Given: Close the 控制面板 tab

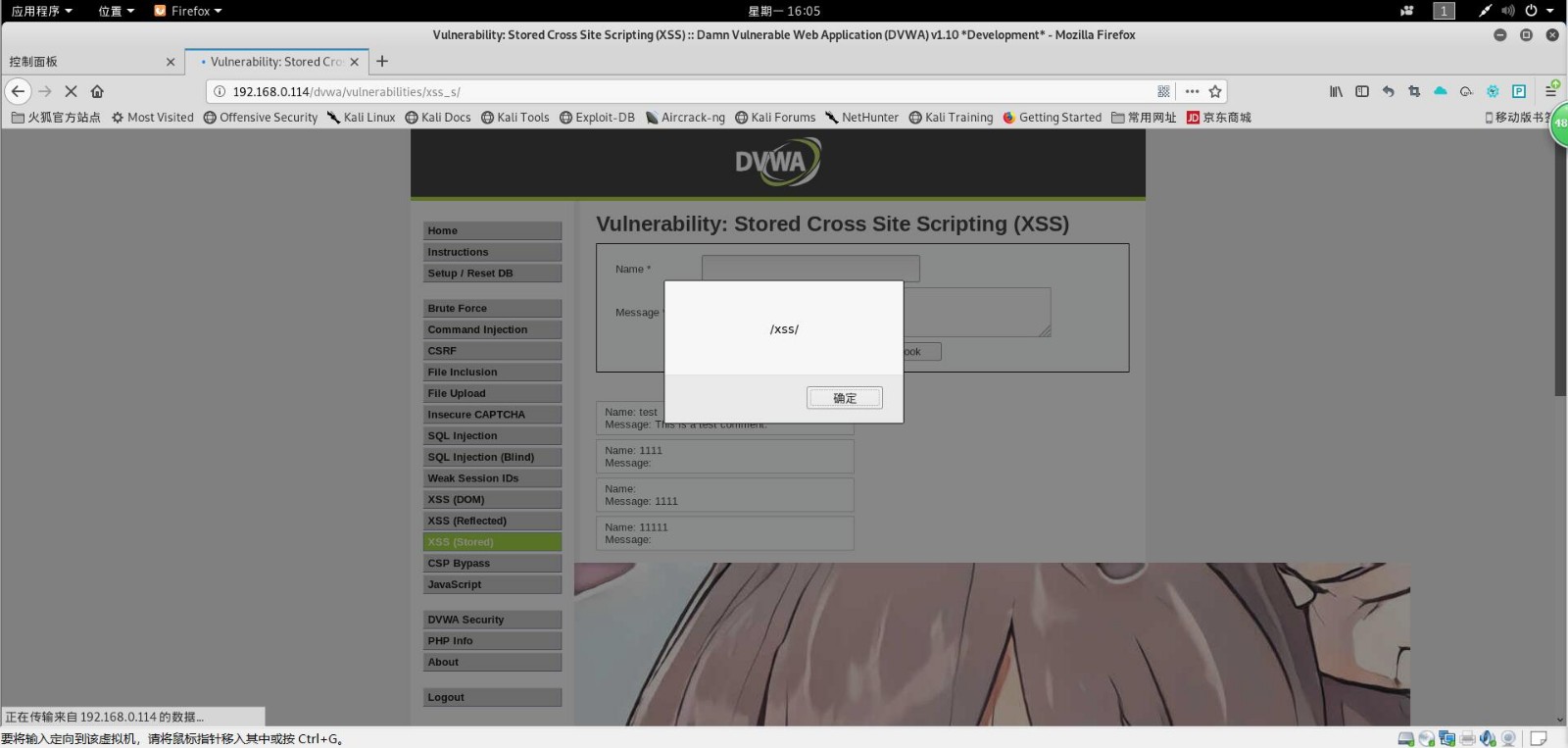Looking at the screenshot, I should click(x=171, y=62).
